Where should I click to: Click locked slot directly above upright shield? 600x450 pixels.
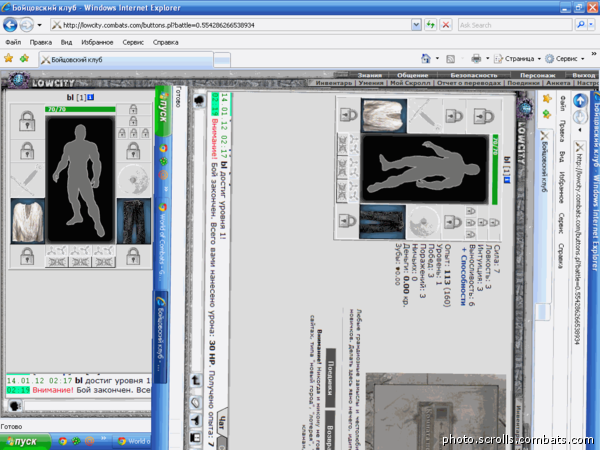tap(134, 151)
